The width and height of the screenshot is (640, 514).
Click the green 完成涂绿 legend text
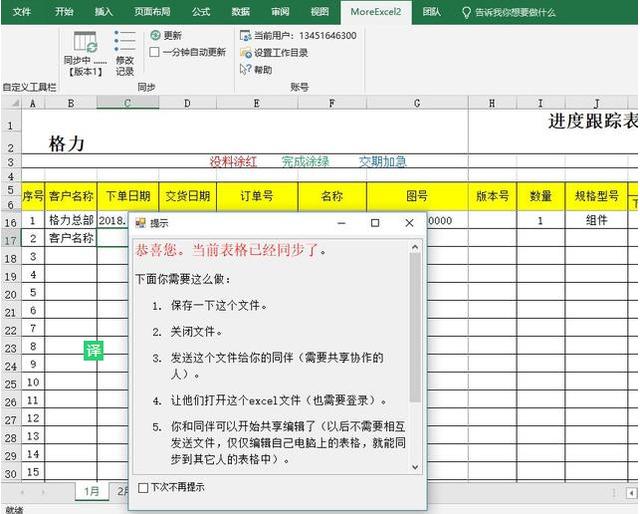point(305,162)
